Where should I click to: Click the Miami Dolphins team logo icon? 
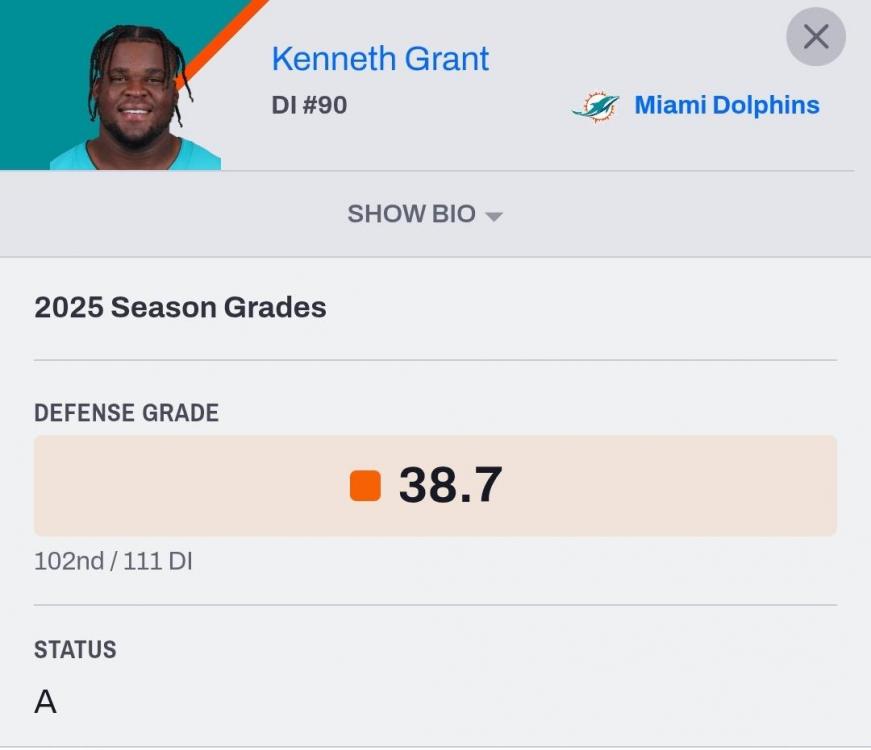pos(595,106)
